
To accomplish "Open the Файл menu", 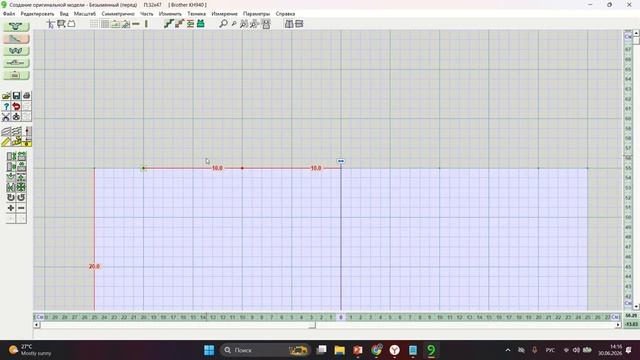I will click(9, 13).
